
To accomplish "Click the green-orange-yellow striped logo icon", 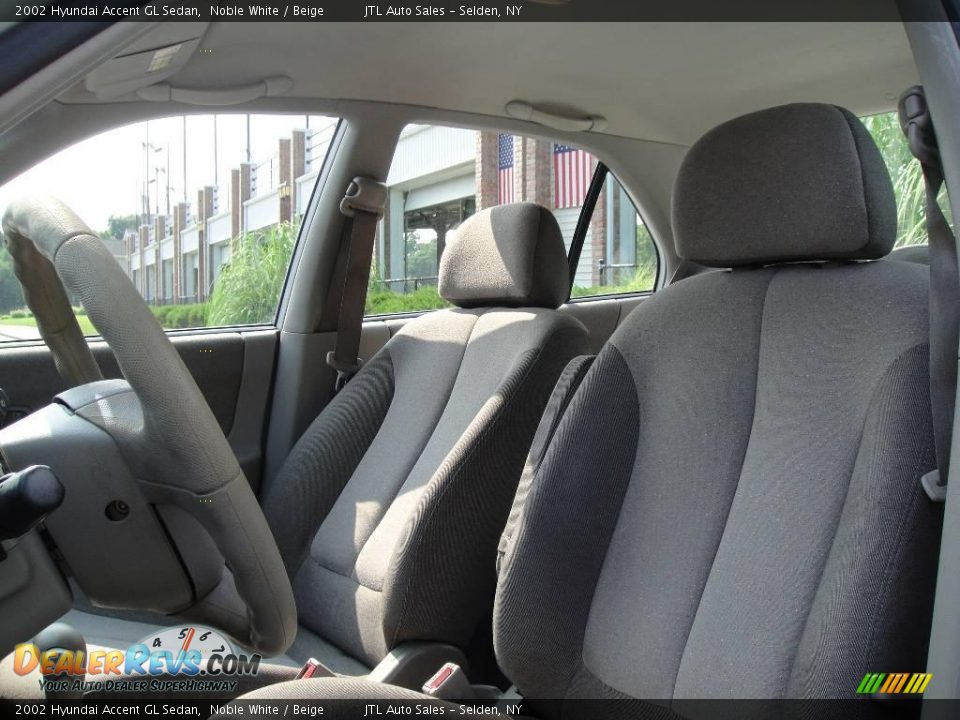I will coord(894,683).
